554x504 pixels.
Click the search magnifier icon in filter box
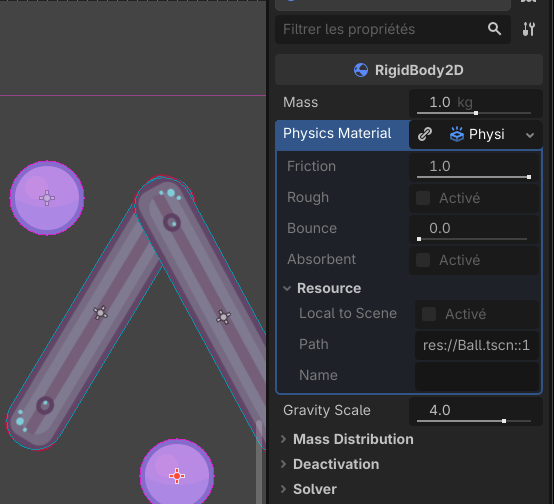click(x=494, y=29)
